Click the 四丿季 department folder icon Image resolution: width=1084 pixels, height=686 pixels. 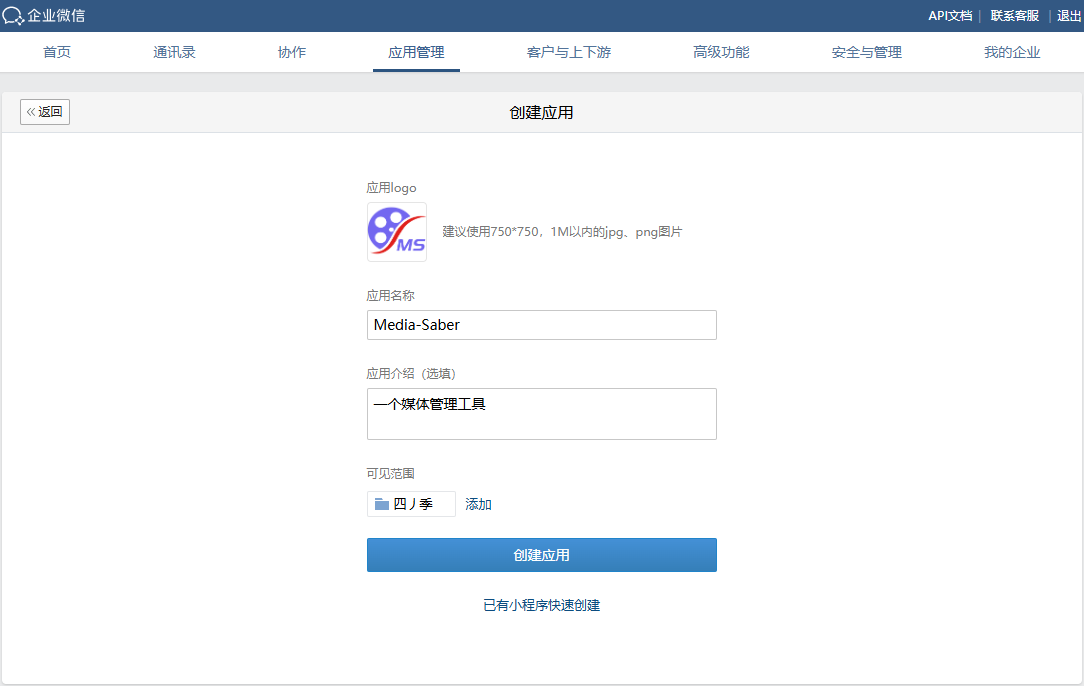click(381, 505)
